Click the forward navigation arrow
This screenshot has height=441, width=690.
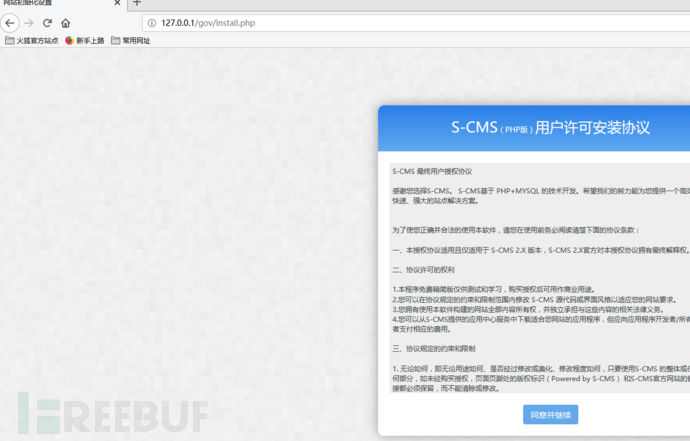[x=29, y=23]
